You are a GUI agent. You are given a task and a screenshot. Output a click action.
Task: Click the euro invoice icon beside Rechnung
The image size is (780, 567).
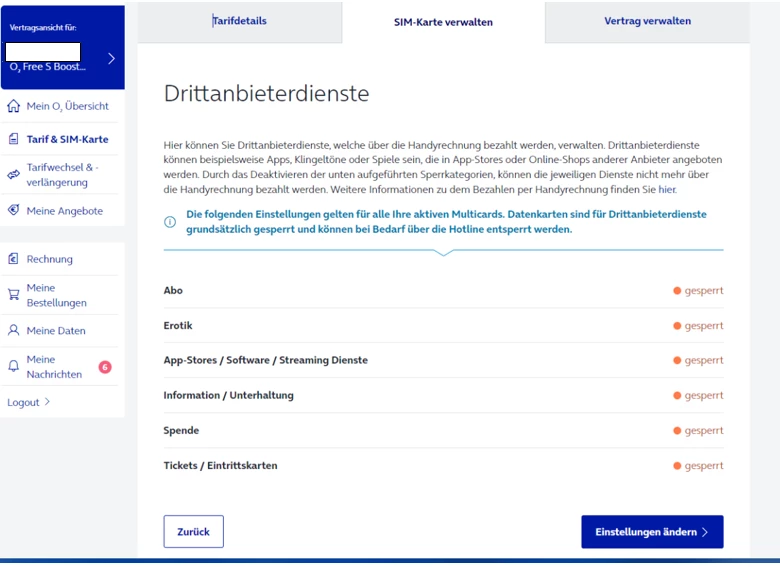coord(13,259)
